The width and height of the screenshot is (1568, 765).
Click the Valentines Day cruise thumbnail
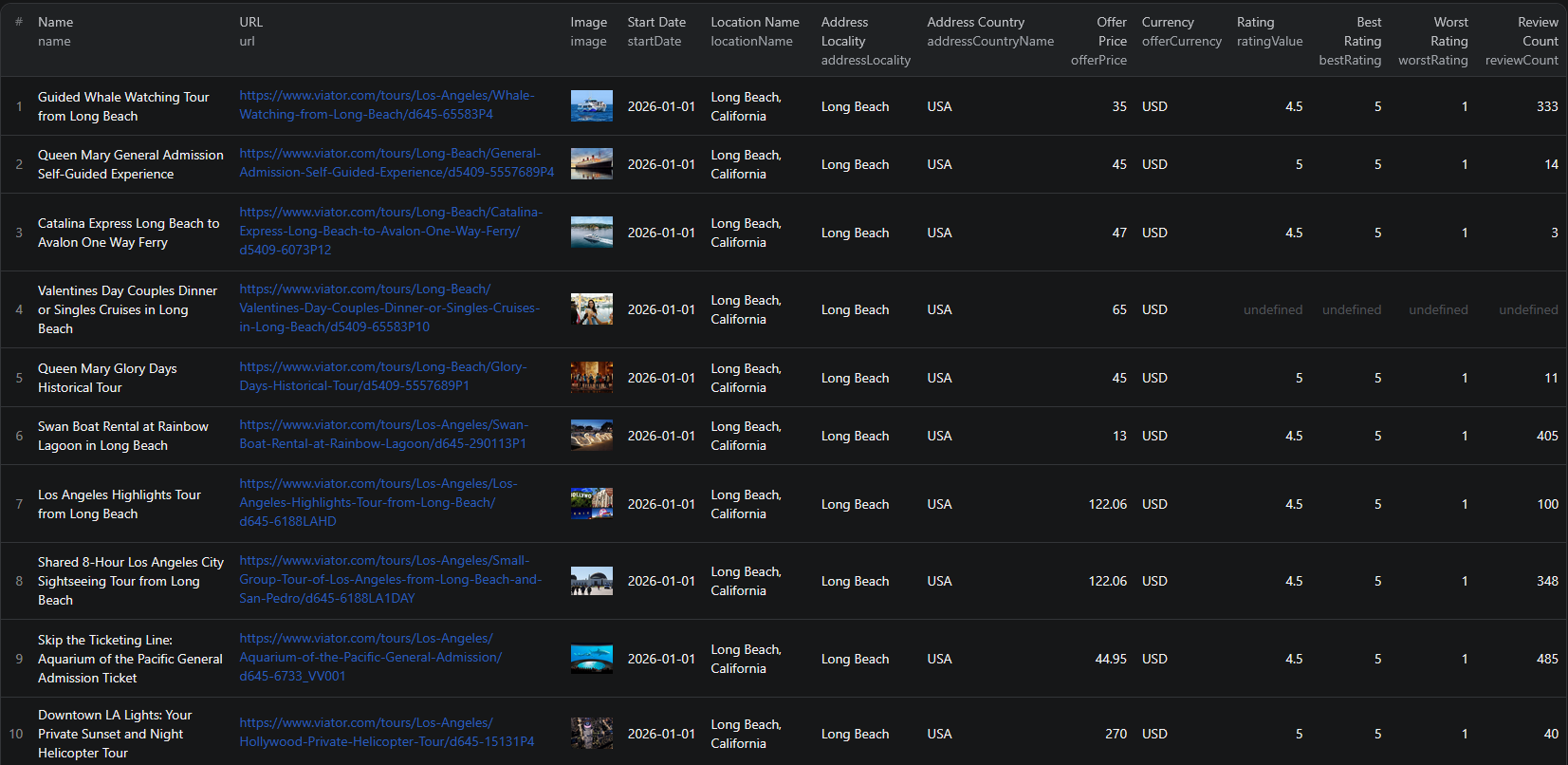(x=591, y=309)
